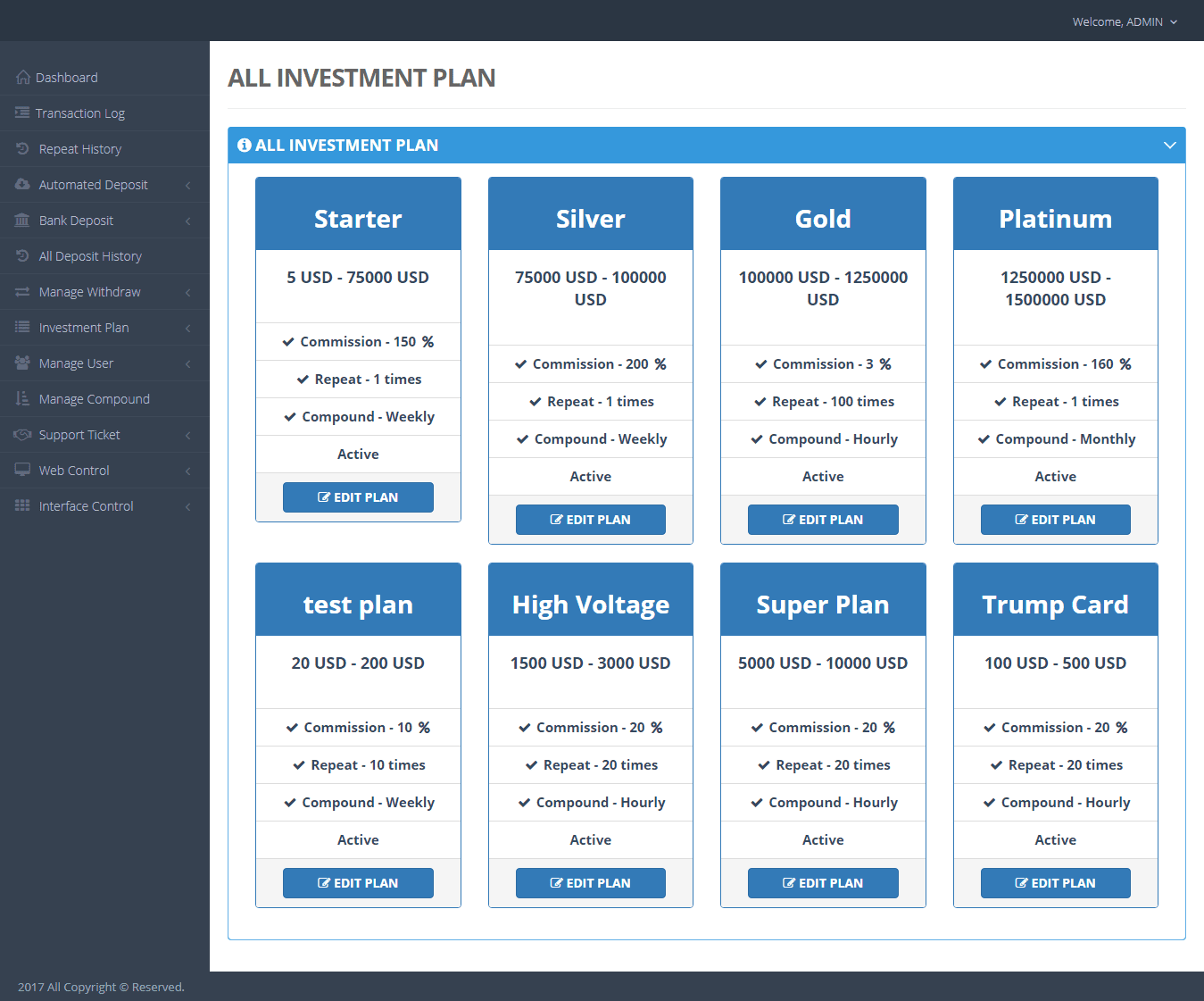The height and width of the screenshot is (1001, 1204).
Task: Click the Interface Control grid icon
Action: pyautogui.click(x=22, y=505)
